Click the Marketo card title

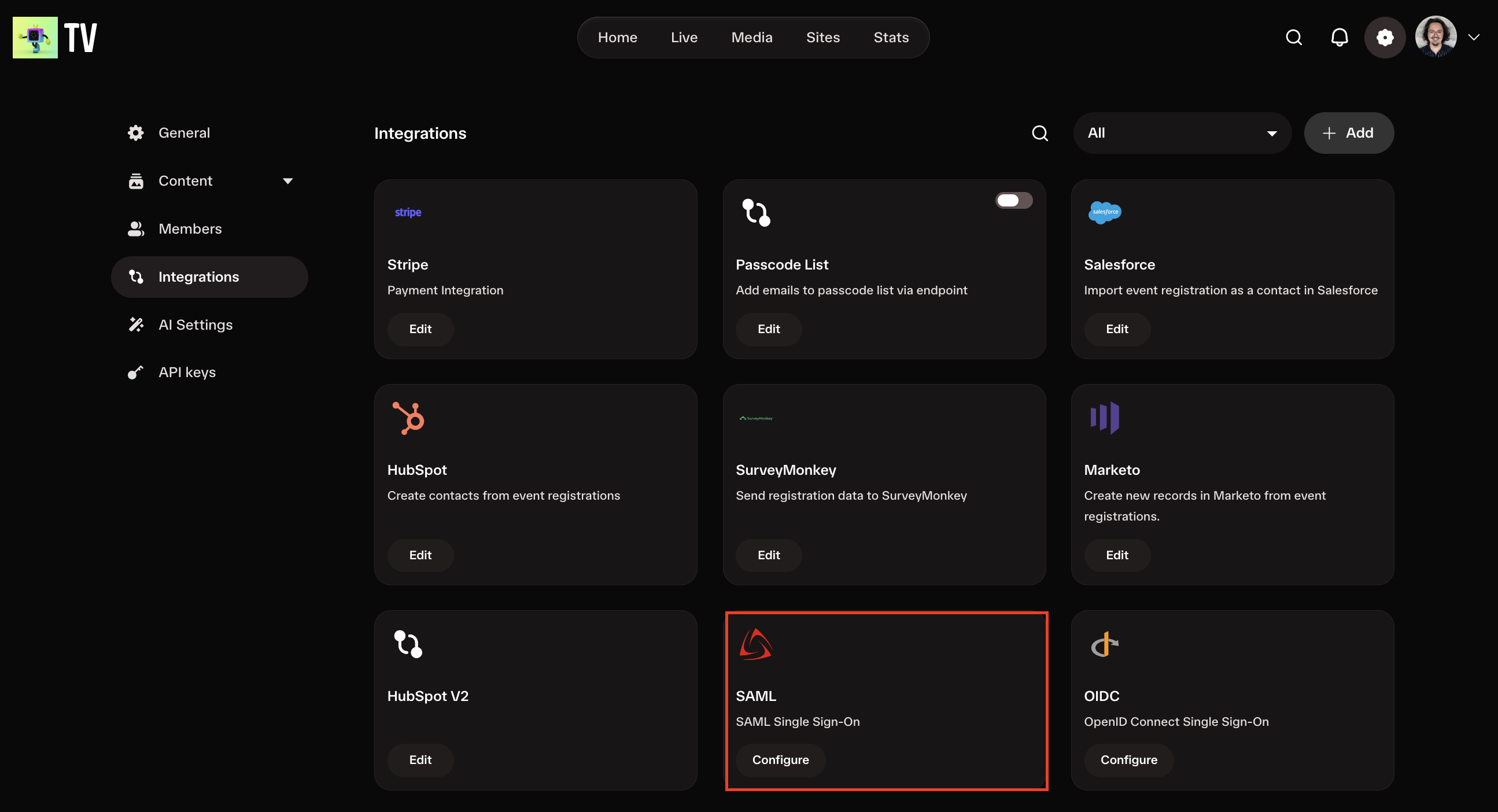[x=1112, y=470]
